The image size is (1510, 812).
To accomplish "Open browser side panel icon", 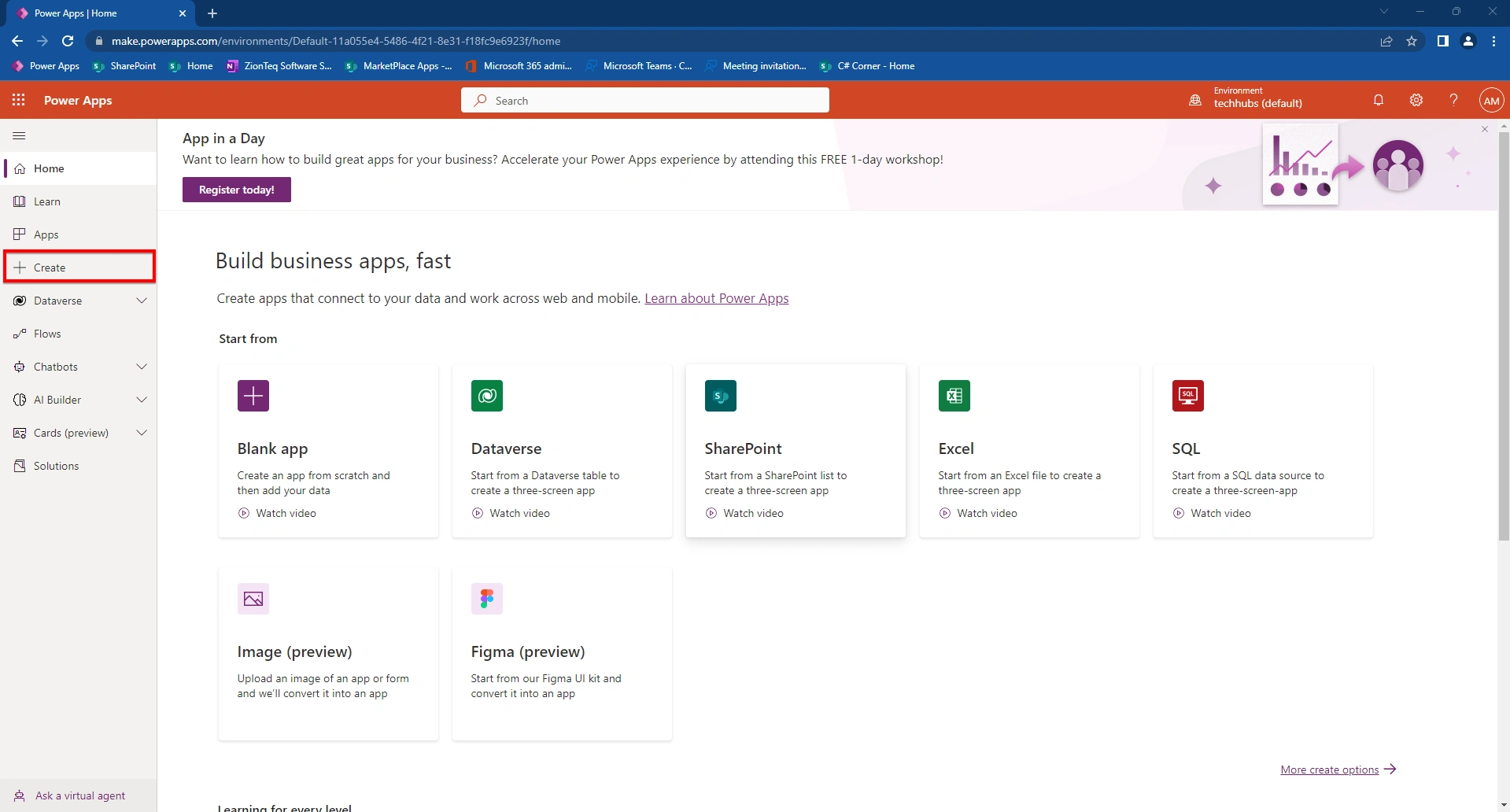I will point(1443,41).
